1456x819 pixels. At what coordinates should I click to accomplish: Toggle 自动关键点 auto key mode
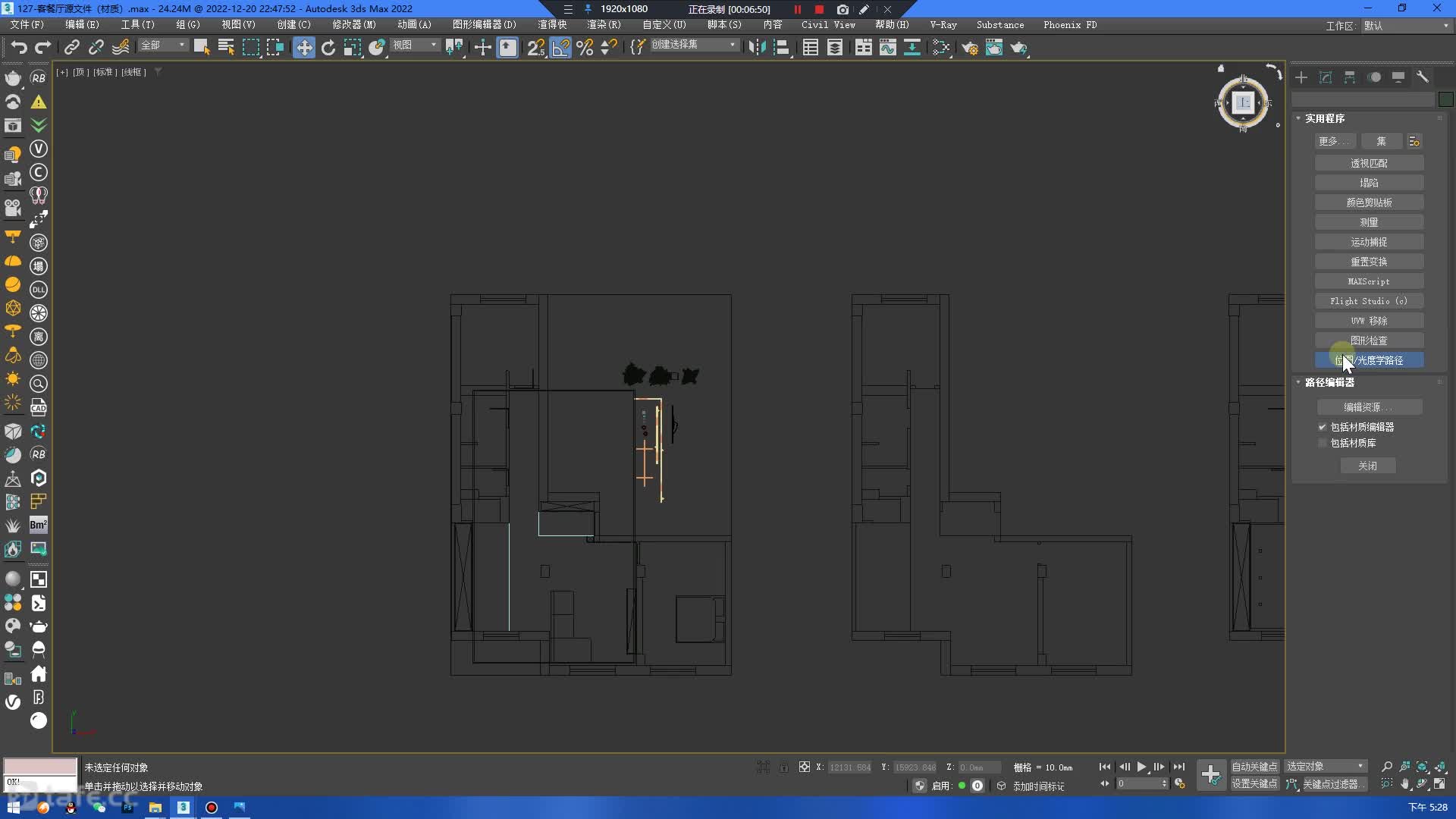click(x=1254, y=767)
